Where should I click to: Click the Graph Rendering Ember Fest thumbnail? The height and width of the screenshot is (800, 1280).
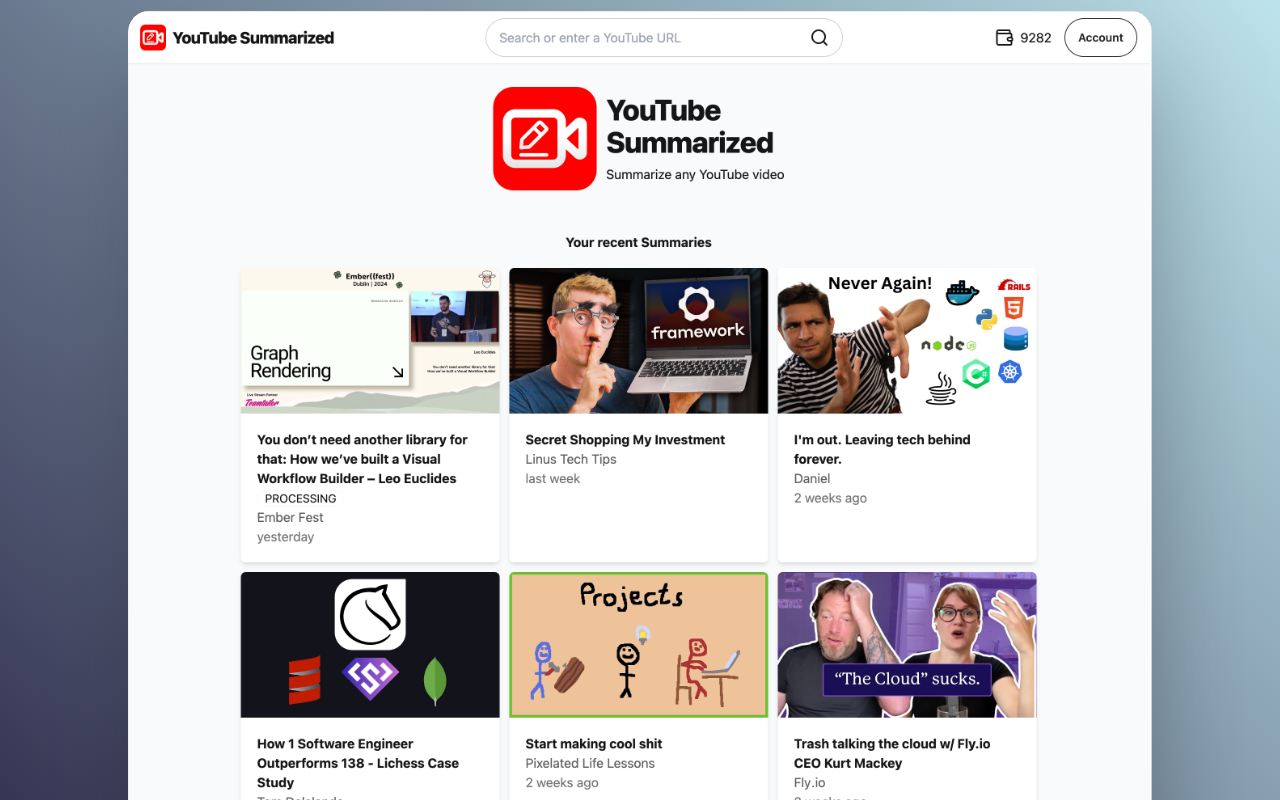(370, 340)
